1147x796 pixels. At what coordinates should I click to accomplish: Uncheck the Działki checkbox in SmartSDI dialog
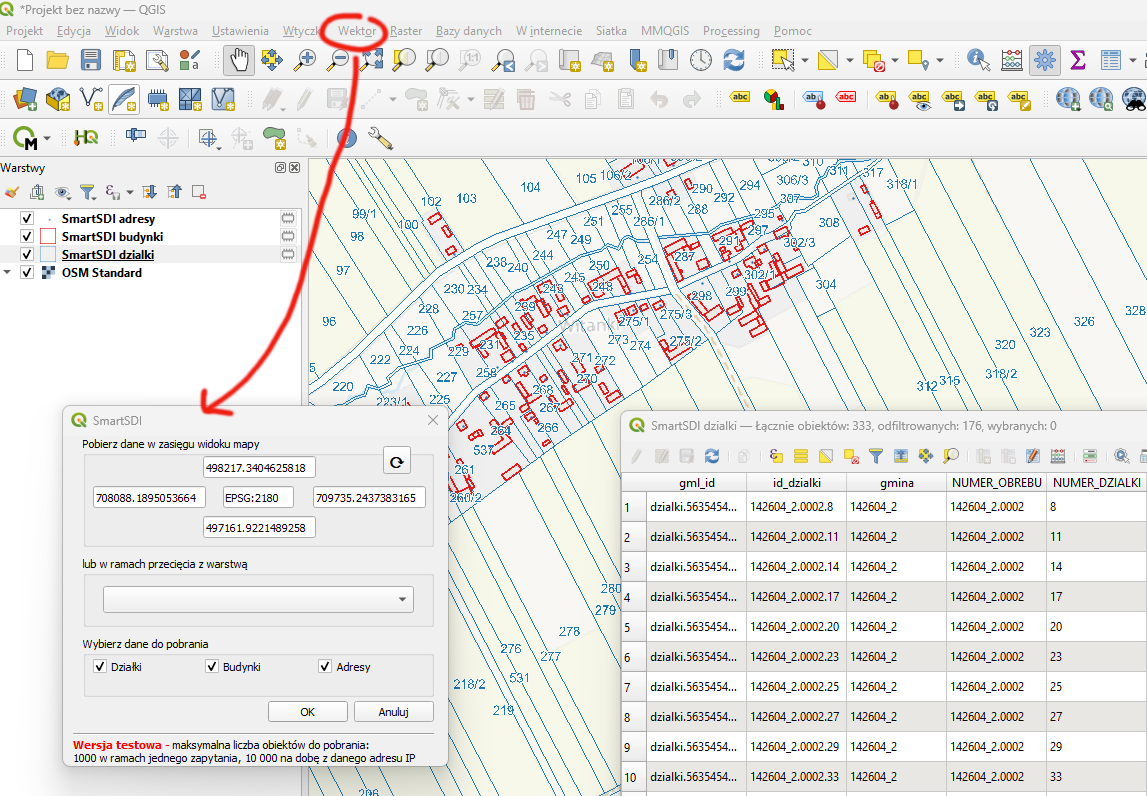(100, 667)
